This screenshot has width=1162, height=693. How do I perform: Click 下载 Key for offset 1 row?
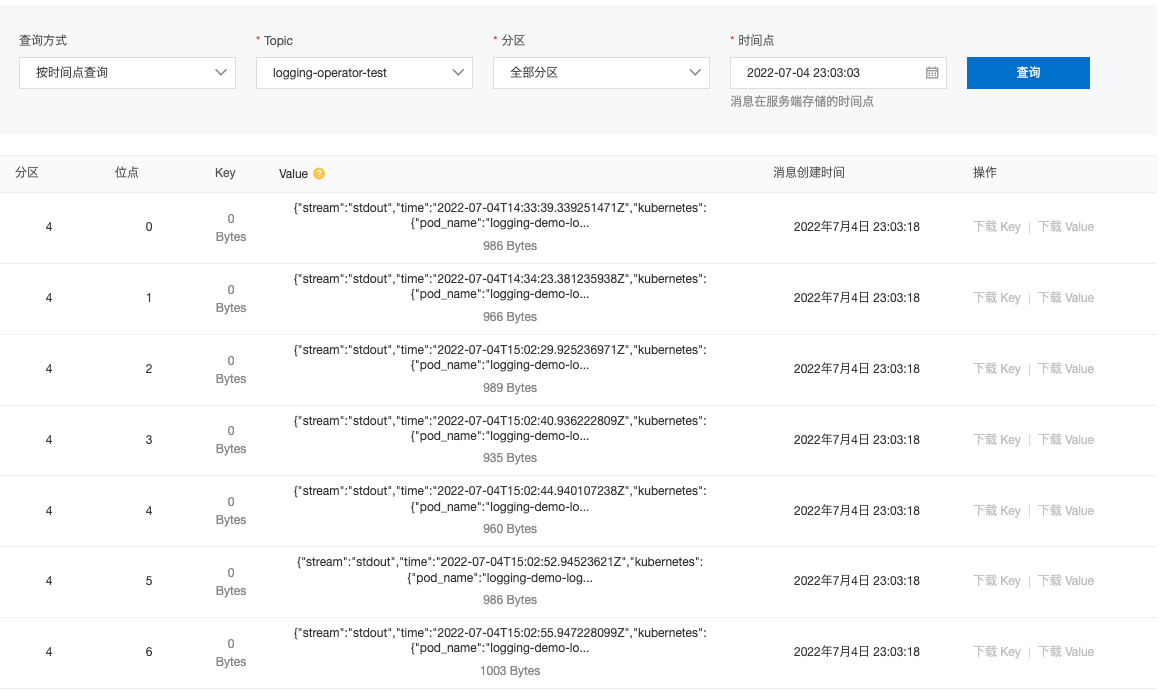tap(996, 298)
